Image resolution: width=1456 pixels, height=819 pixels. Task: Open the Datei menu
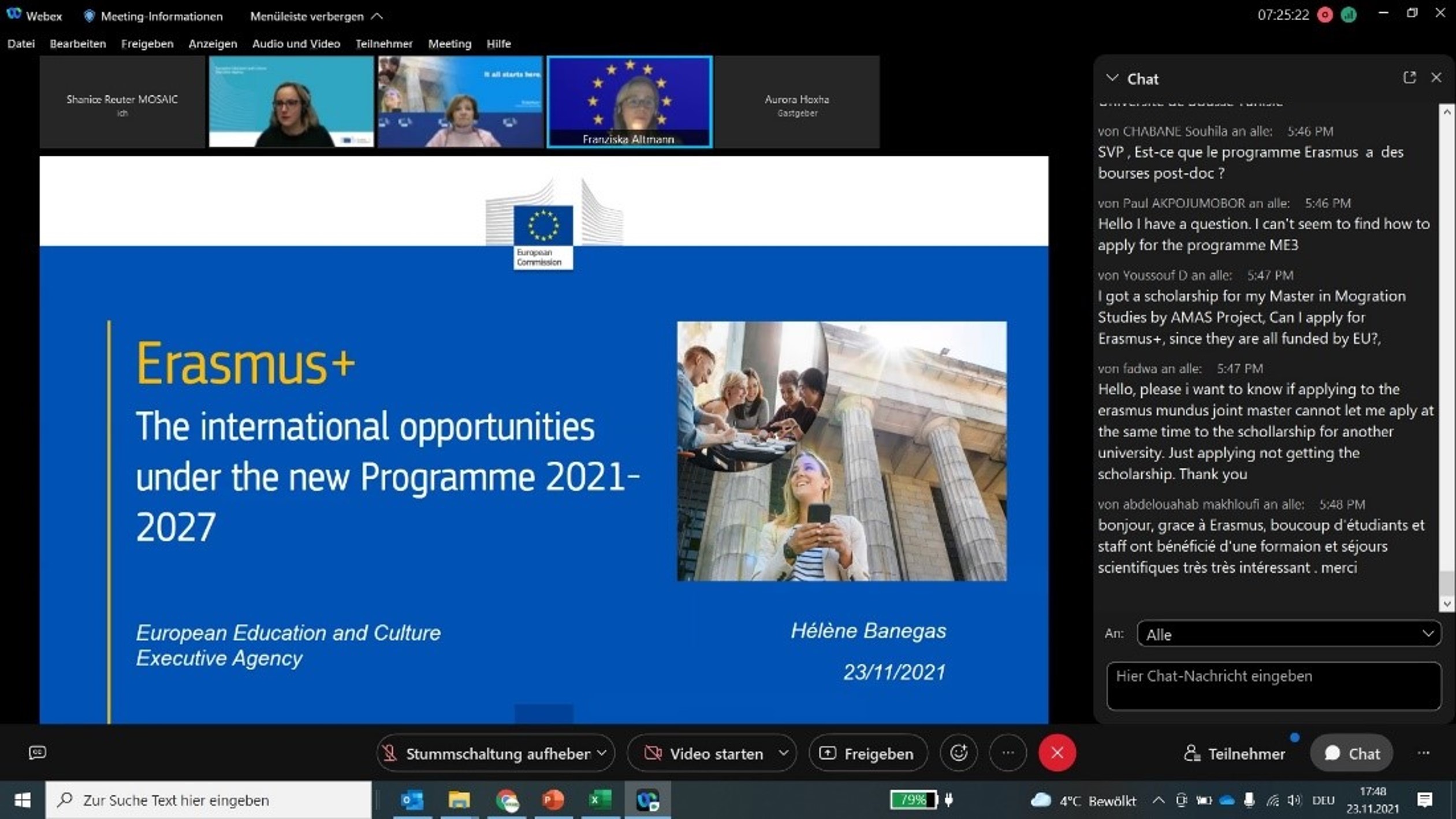(x=21, y=43)
